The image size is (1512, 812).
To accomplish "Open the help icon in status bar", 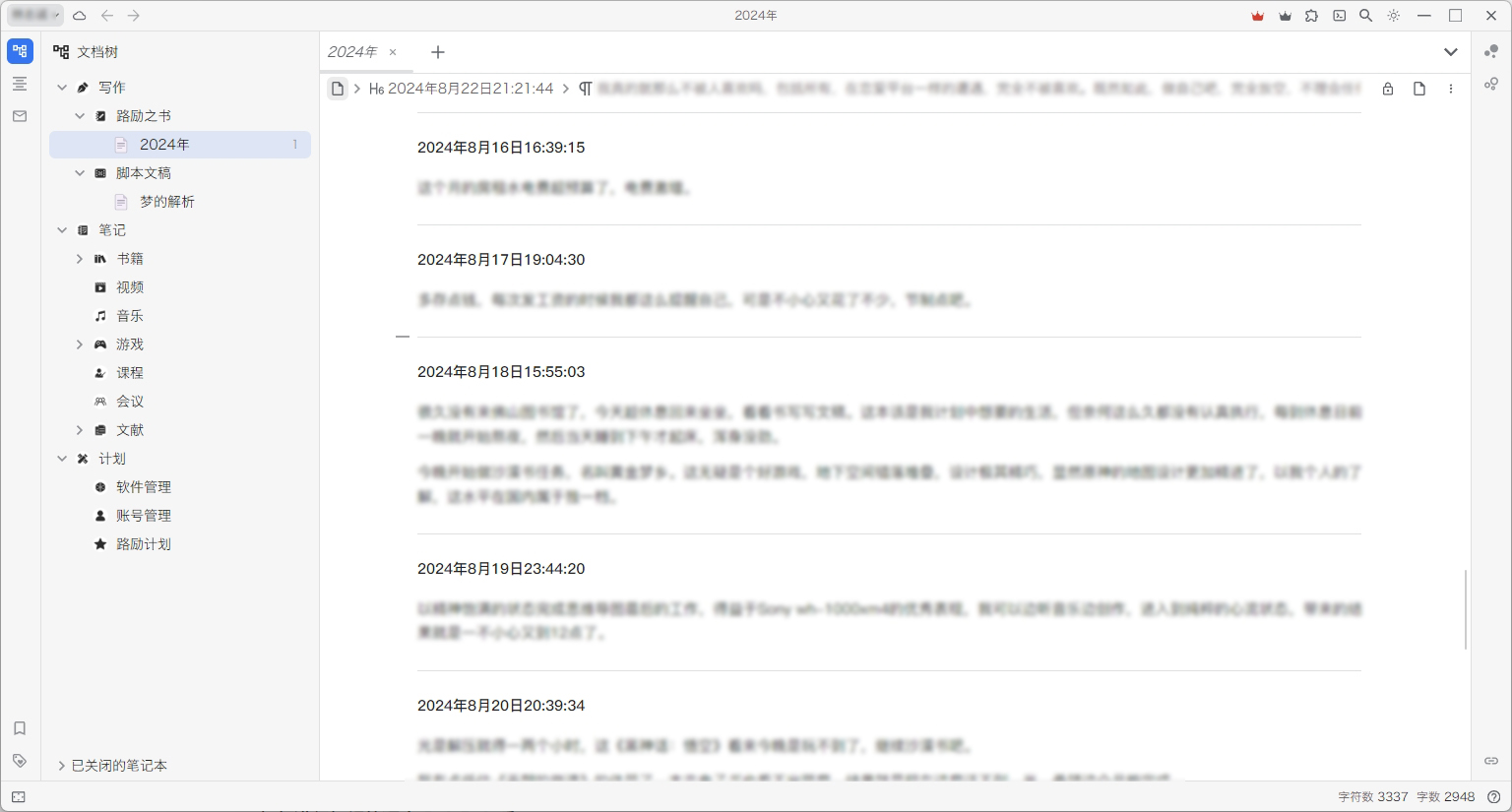I will coord(1493,797).
